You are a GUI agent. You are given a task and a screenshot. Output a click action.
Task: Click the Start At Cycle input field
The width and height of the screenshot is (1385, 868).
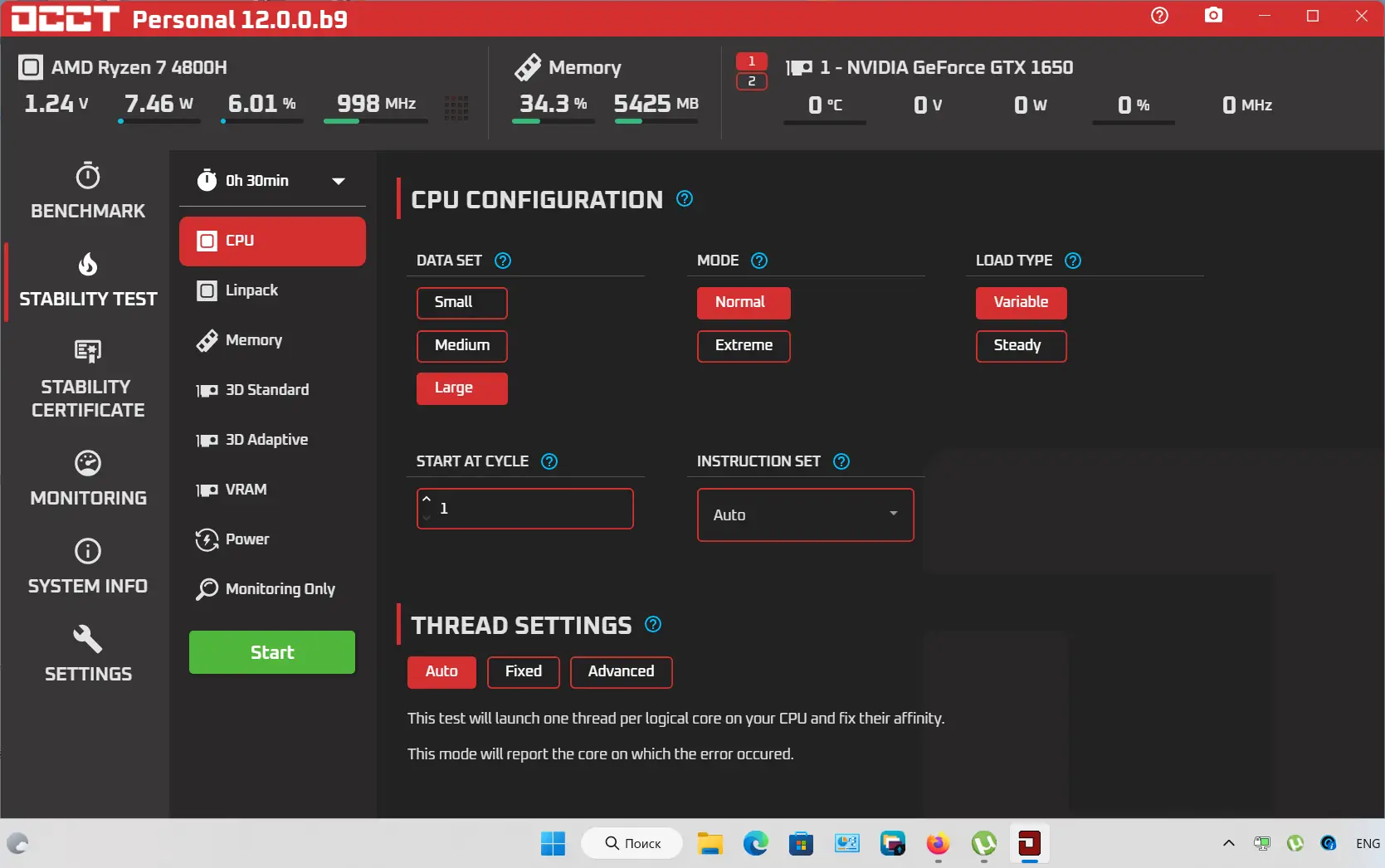pyautogui.click(x=525, y=509)
